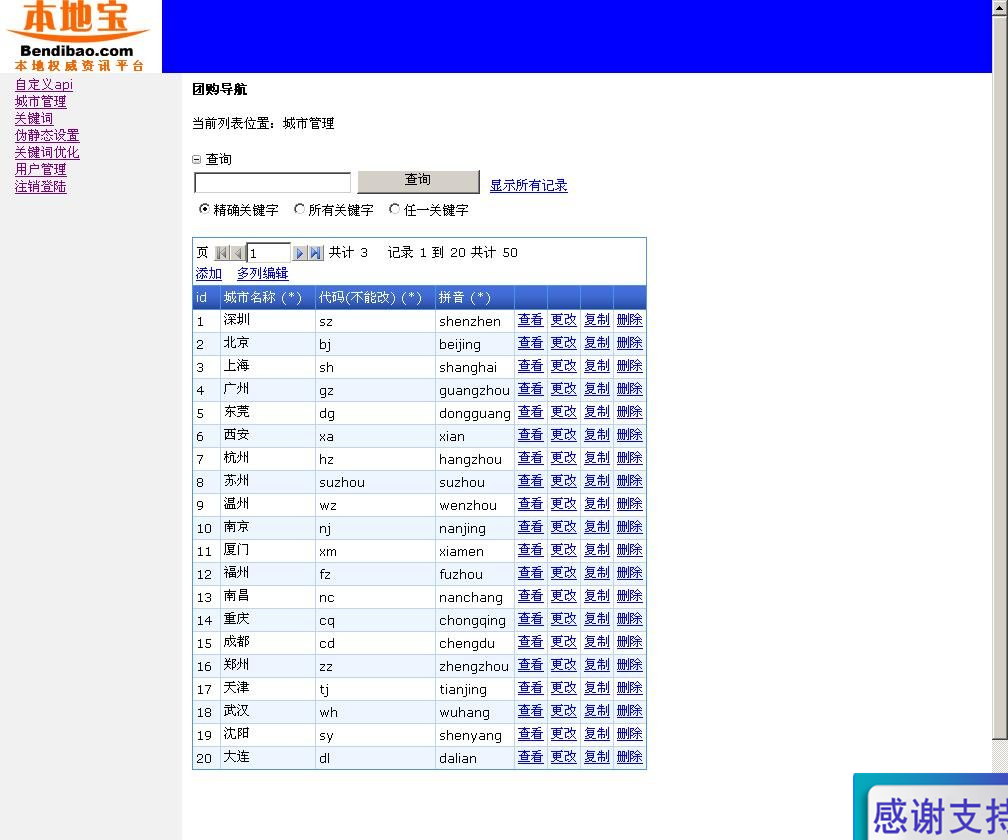Screen dimensions: 1008x840
Task: Go to previous page arrow icon
Action: point(237,253)
